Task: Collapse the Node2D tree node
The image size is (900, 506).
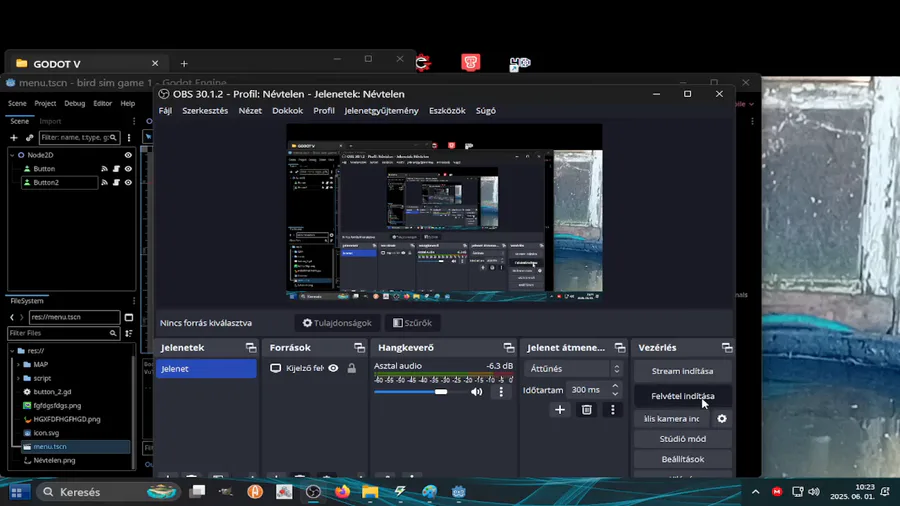Action: coord(12,155)
